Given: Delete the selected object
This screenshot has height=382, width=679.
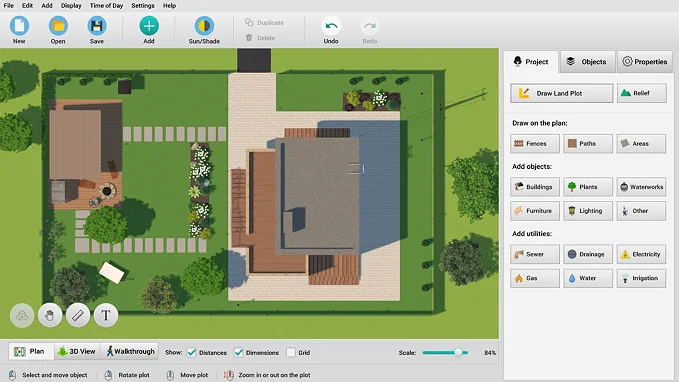Looking at the screenshot, I should click(260, 38).
